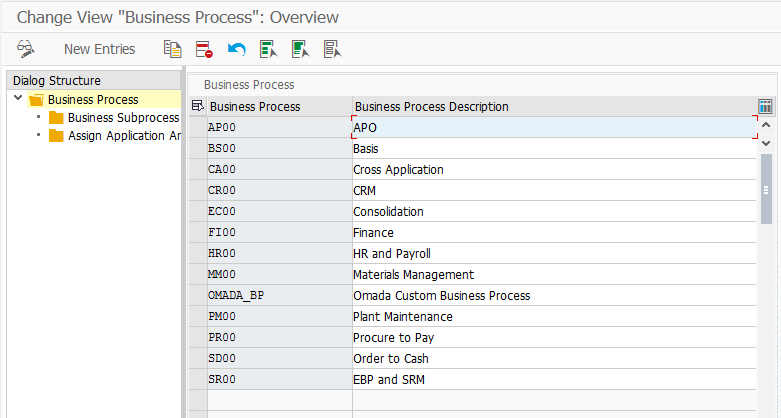Select the row selector for CA00

(x=198, y=169)
